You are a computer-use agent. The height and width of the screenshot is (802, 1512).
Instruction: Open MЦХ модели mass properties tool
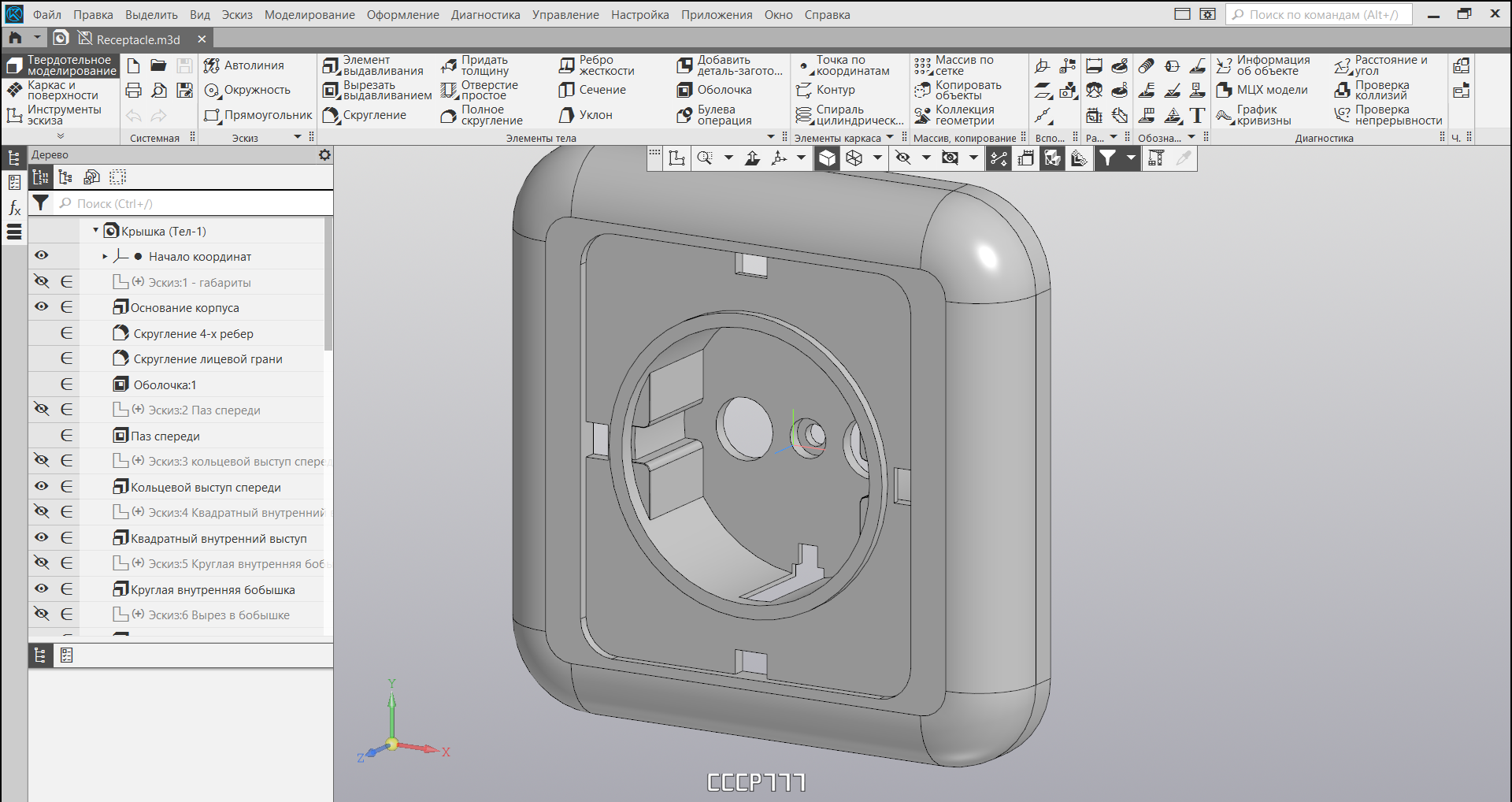click(x=1262, y=91)
